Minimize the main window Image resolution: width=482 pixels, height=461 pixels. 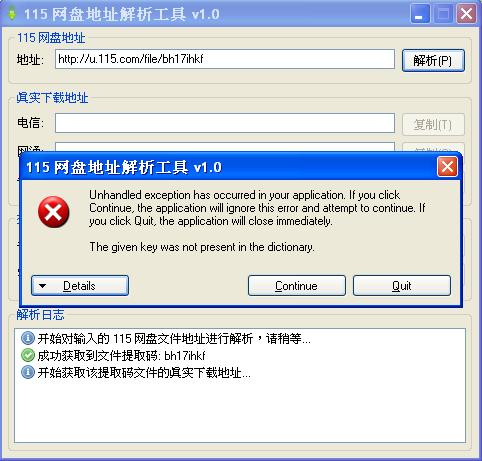[419, 14]
